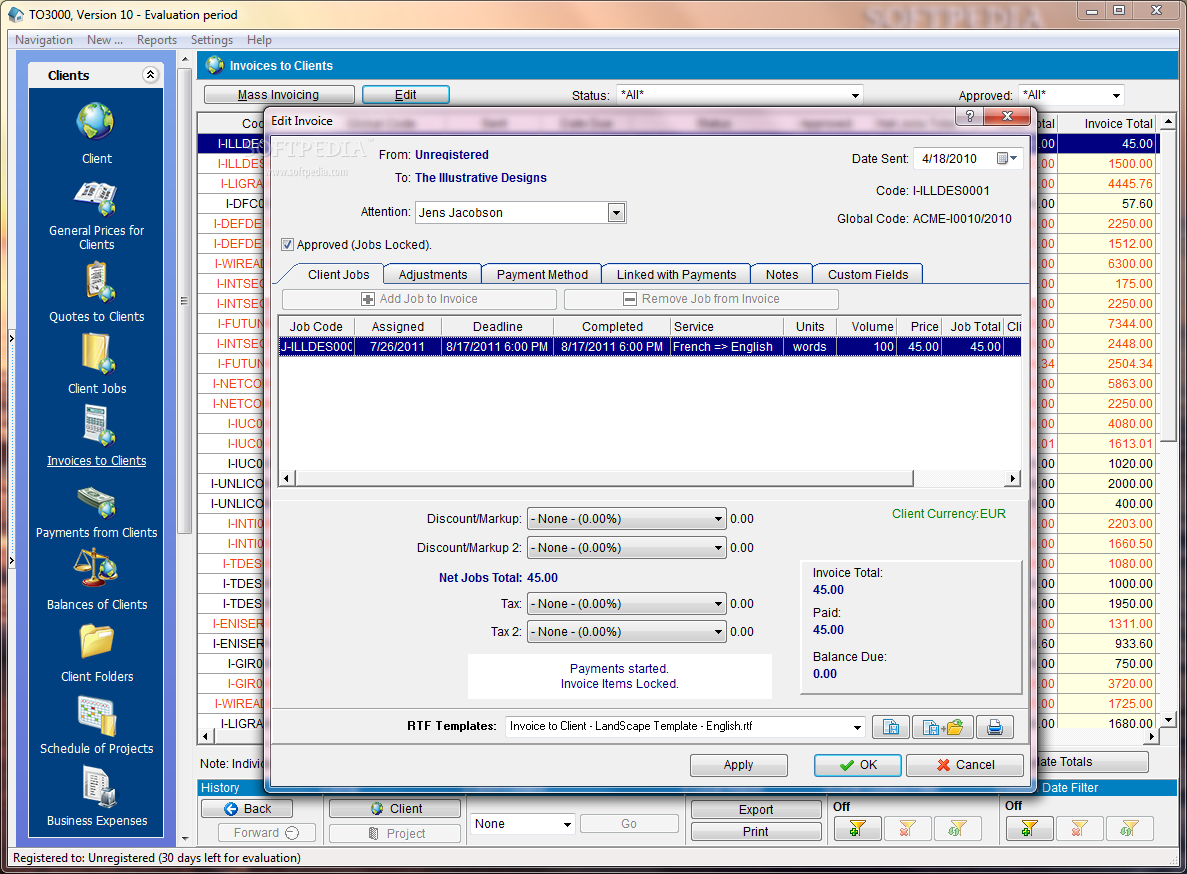Click the Client button in History bar

coord(395,809)
